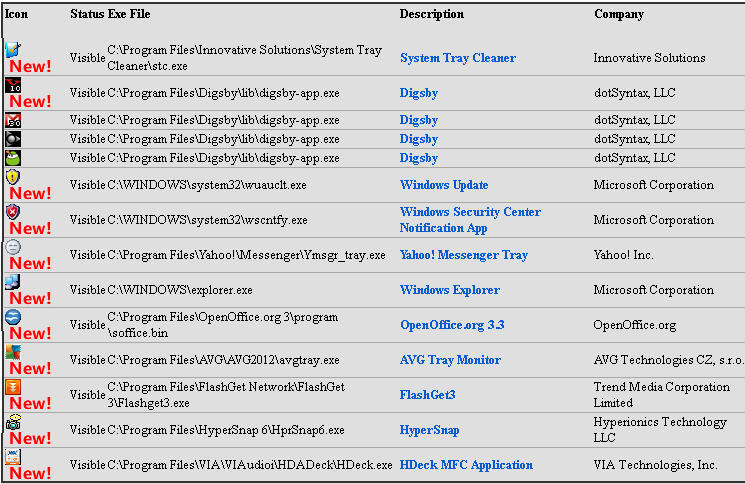Click VIA Technologies, Inc. company cell
This screenshot has height=484, width=745.
[655, 465]
